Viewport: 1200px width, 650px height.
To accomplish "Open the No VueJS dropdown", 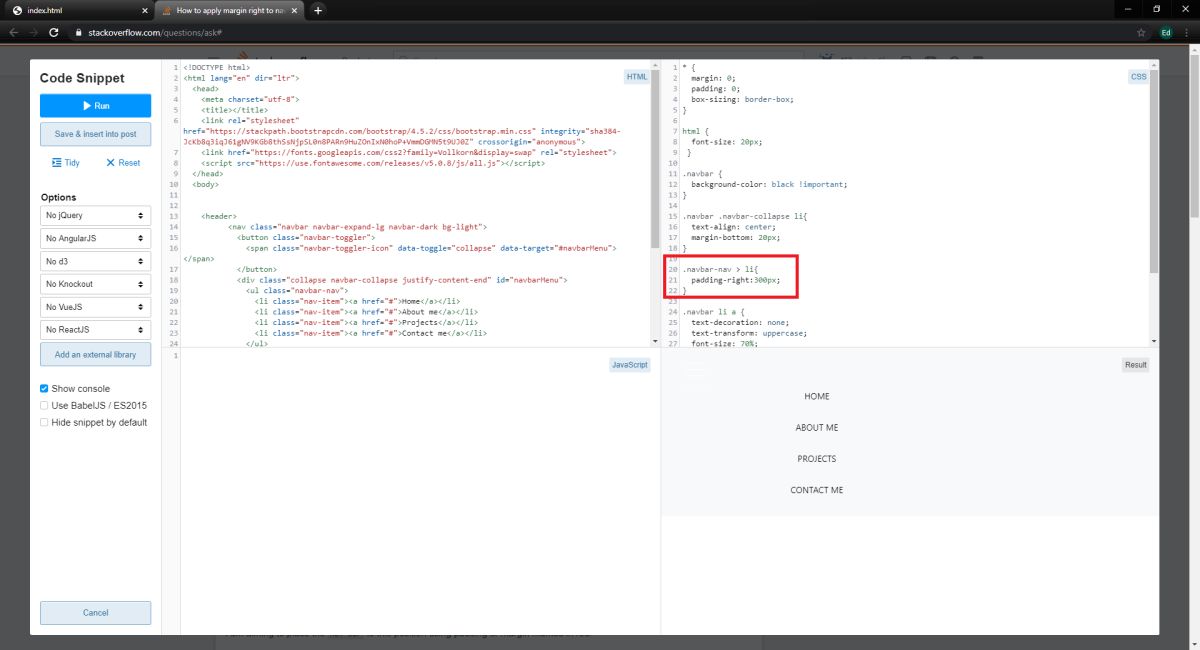I will [x=95, y=307].
